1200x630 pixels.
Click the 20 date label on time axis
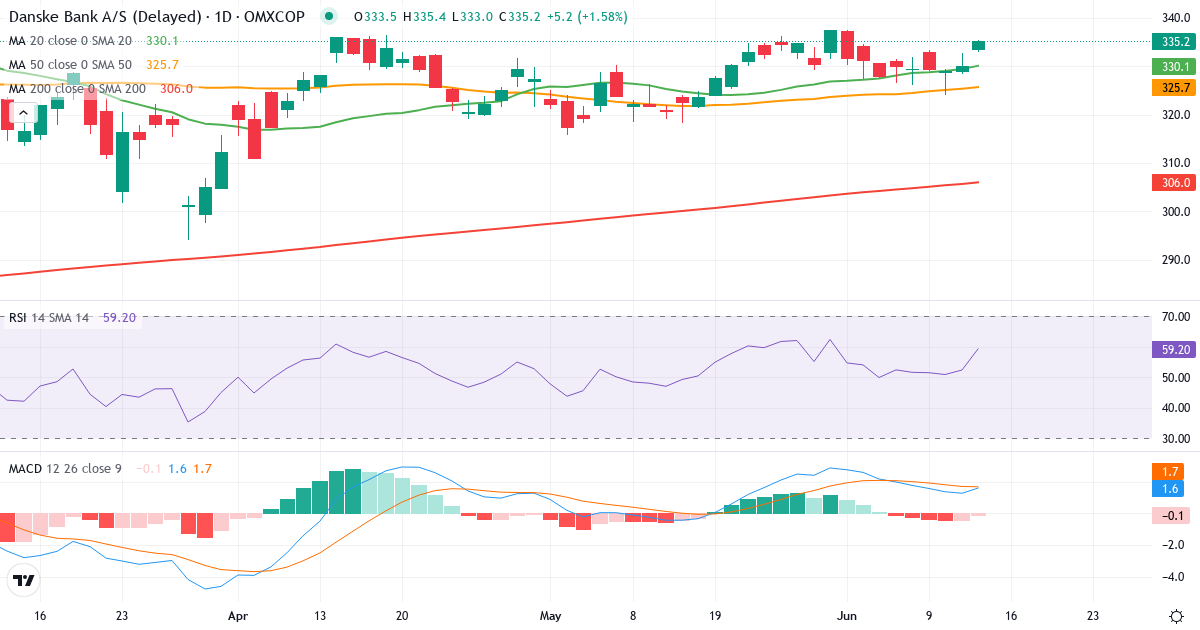point(401,616)
